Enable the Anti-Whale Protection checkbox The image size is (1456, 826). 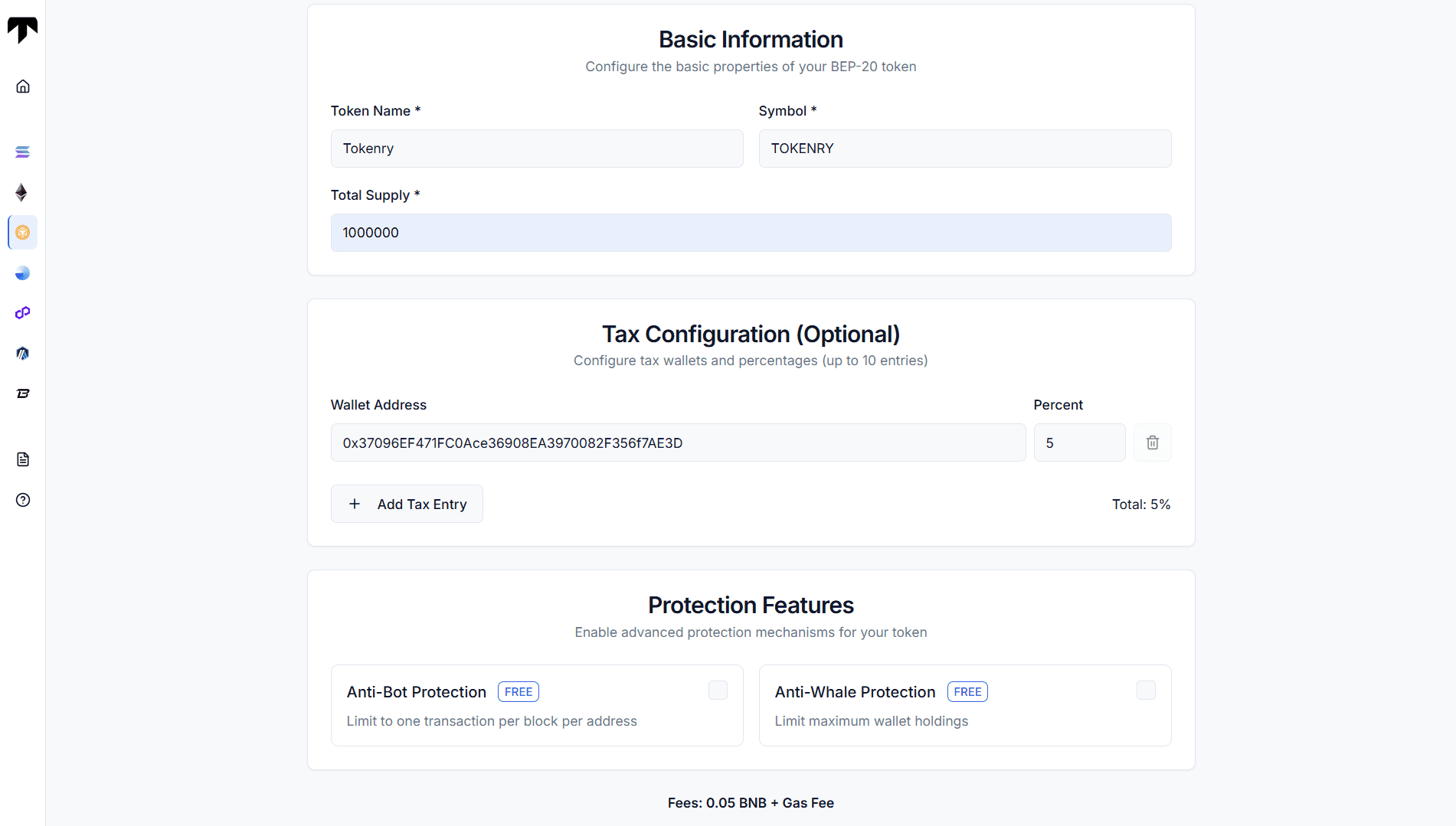[1146, 691]
